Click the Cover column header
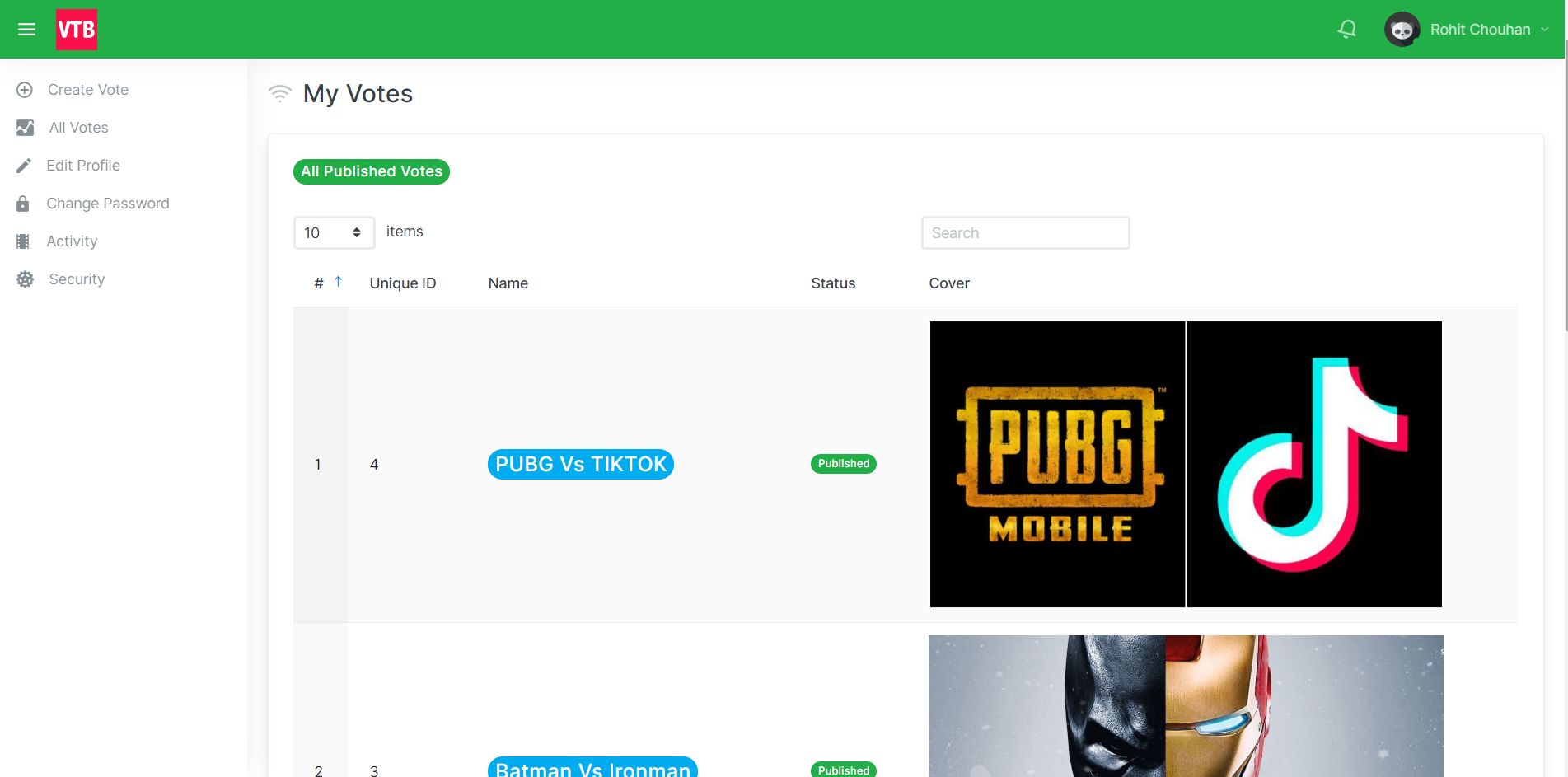 tap(949, 283)
